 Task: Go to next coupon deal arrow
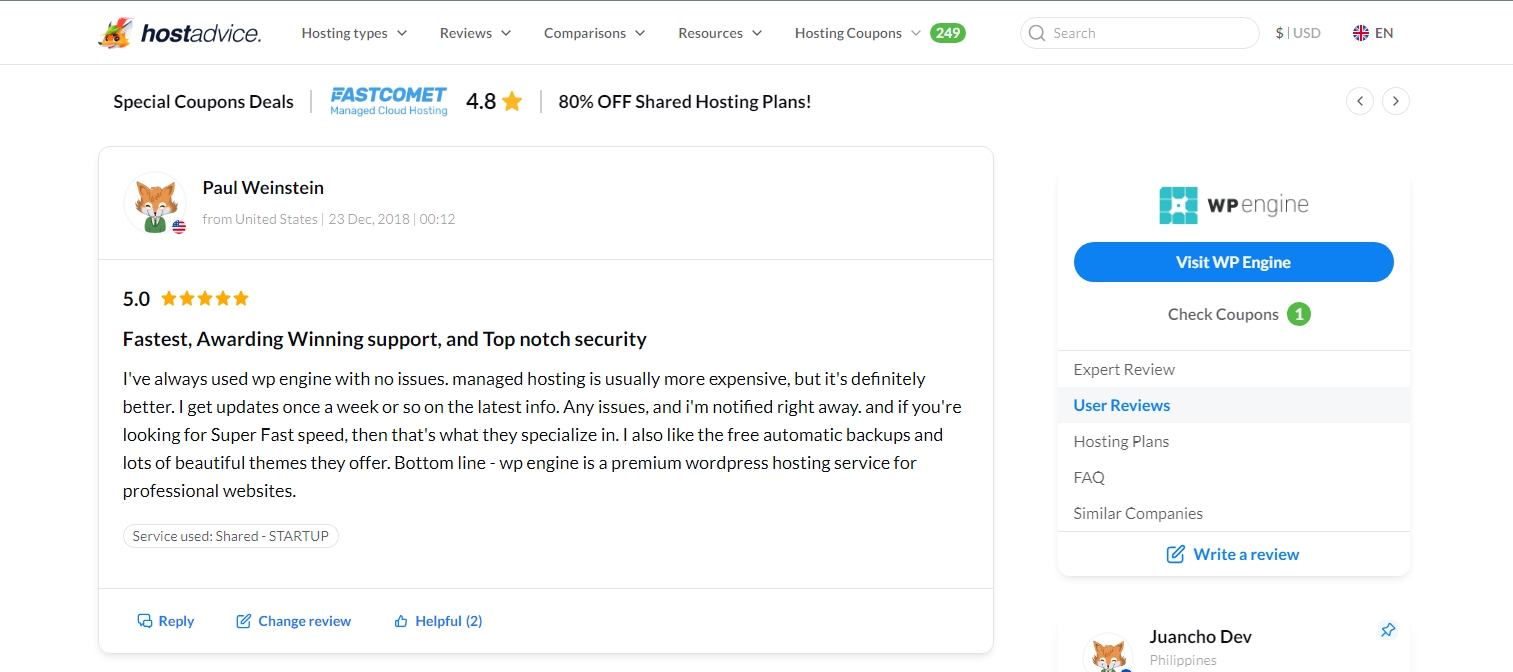pos(1396,101)
